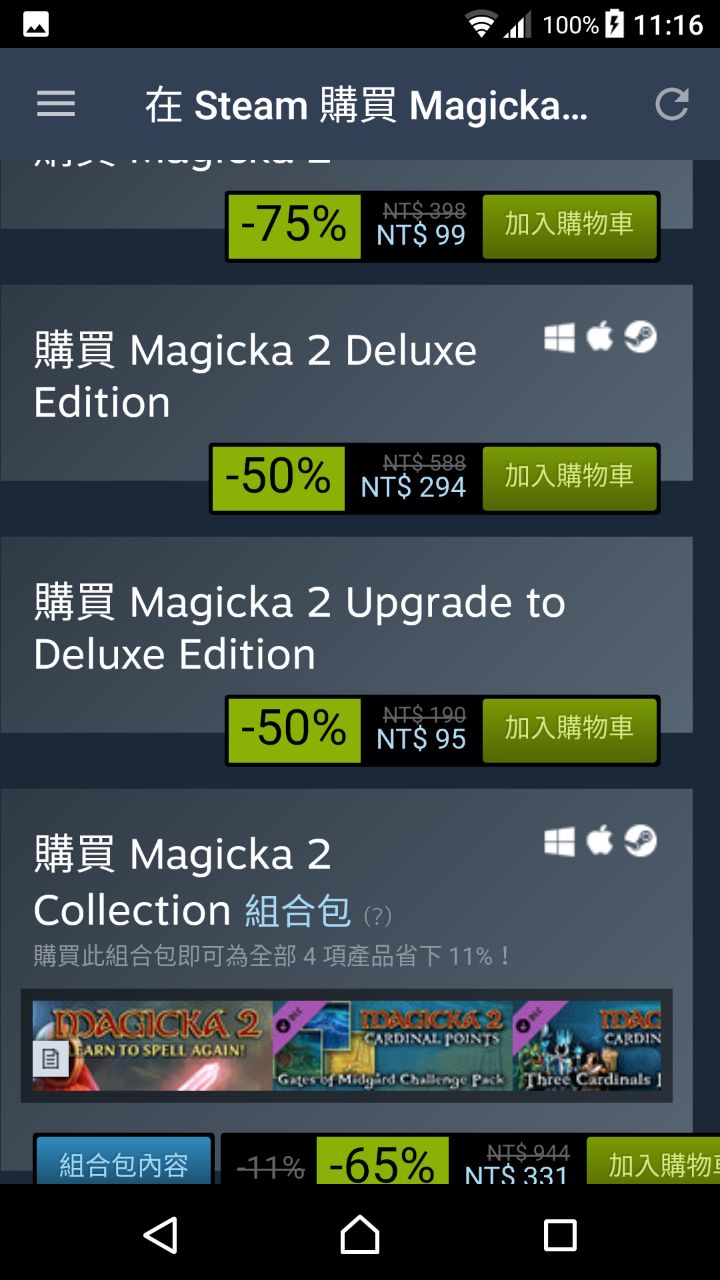
Task: Add Upgrade to Deluxe Edition to cart
Action: [x=569, y=730]
